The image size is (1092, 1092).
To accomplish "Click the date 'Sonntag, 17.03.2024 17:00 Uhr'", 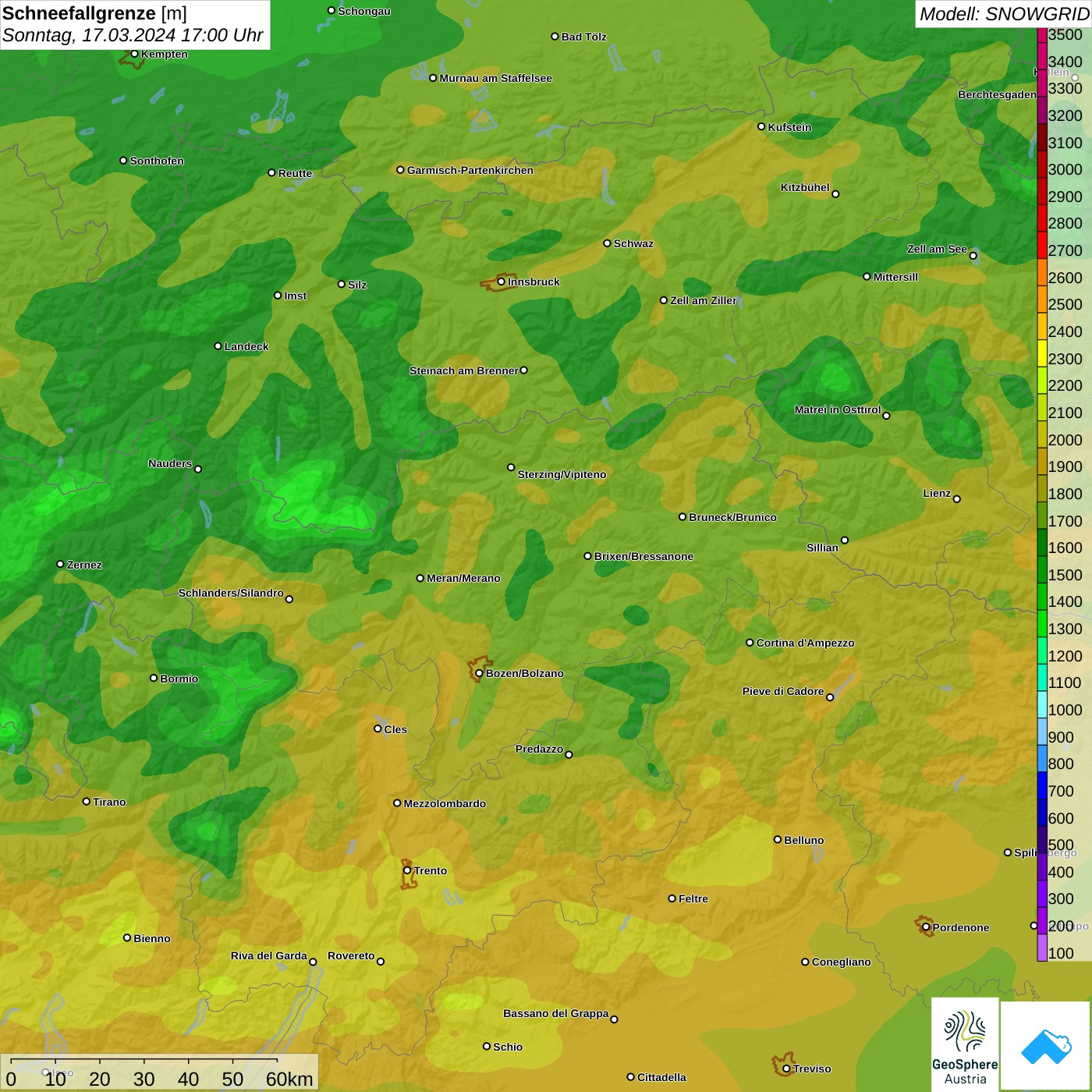I will [133, 36].
